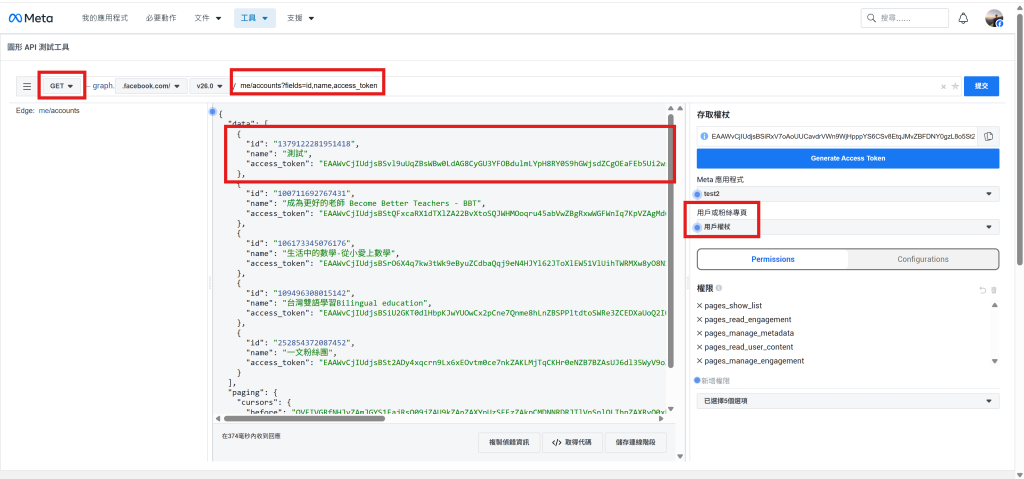This screenshot has height=479, width=1024.
Task: Click 儲存連線階段 button
Action: [635, 442]
